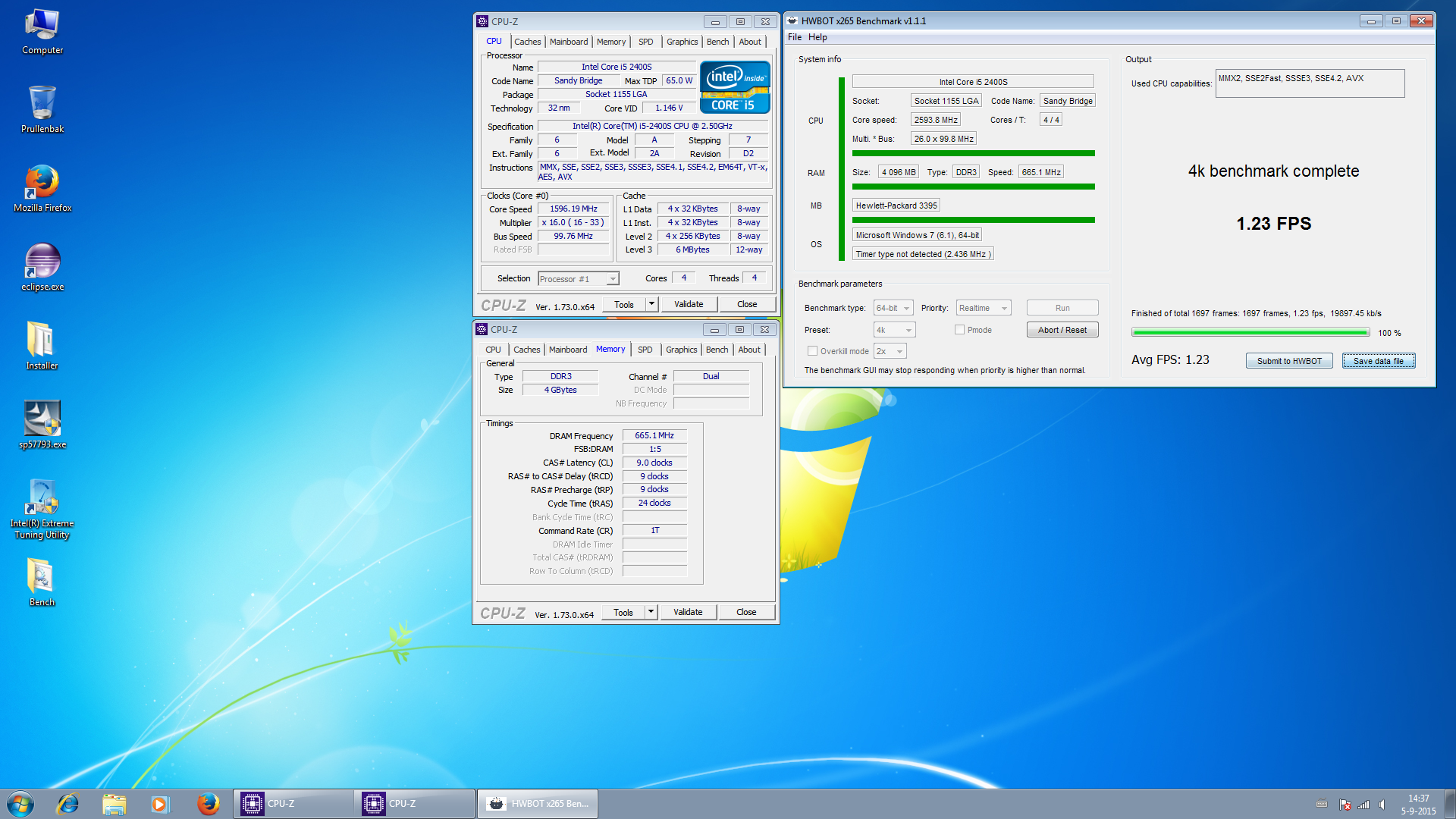Open Bench tab in top CPU-Z
The width and height of the screenshot is (1456, 819).
[718, 42]
